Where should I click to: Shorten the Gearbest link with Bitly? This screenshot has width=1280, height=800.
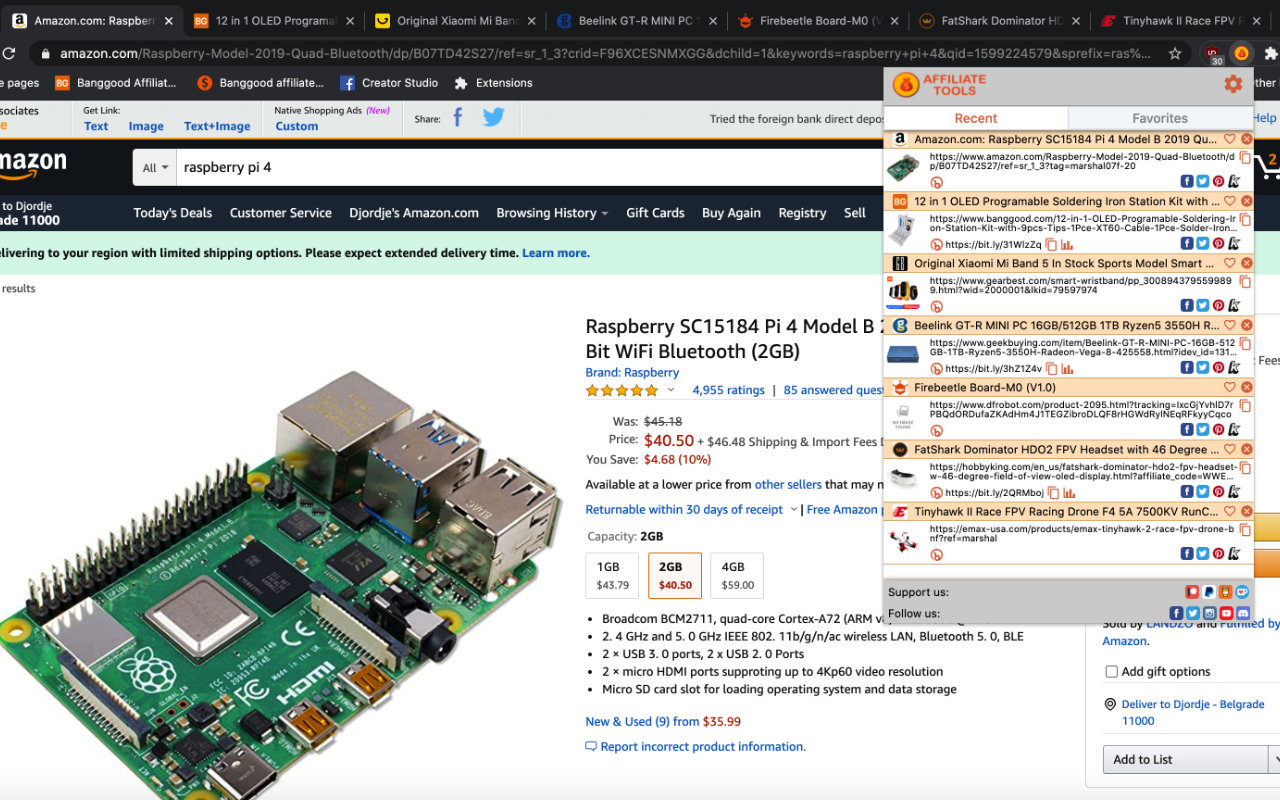click(x=937, y=307)
